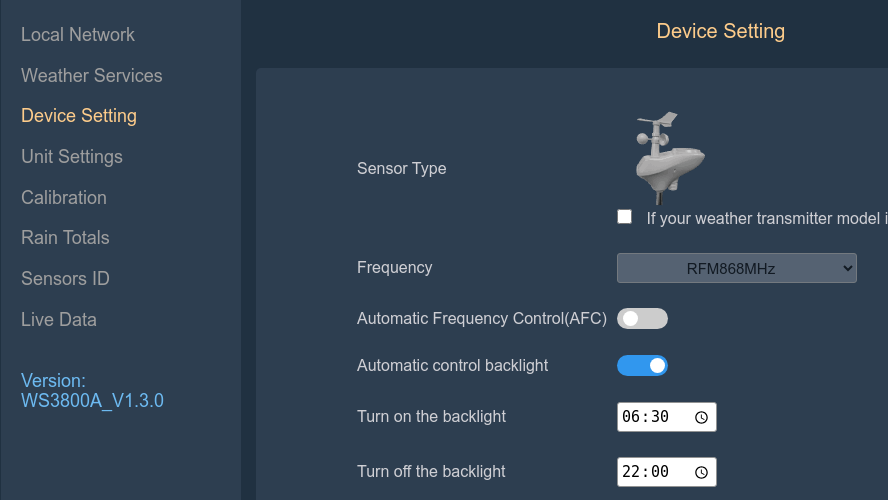888x500 pixels.
Task: Click the WS3800A_V1.3.0 version text
Action: [x=92, y=401]
